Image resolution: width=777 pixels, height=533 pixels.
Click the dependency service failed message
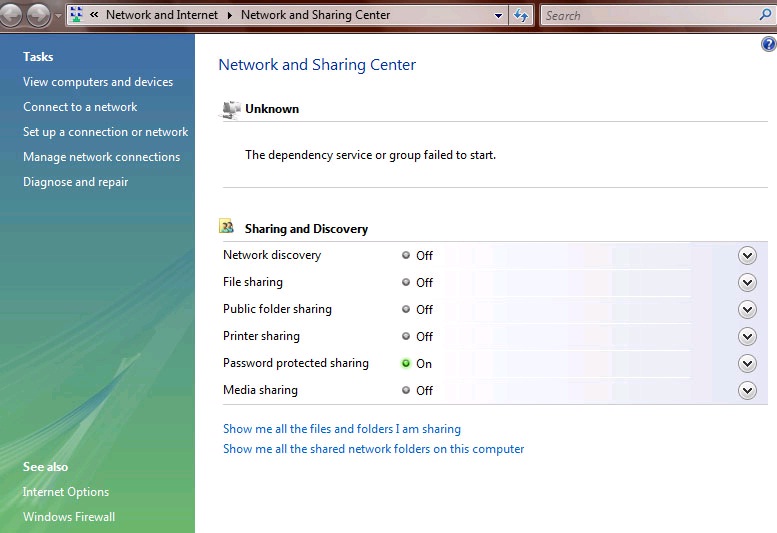370,155
